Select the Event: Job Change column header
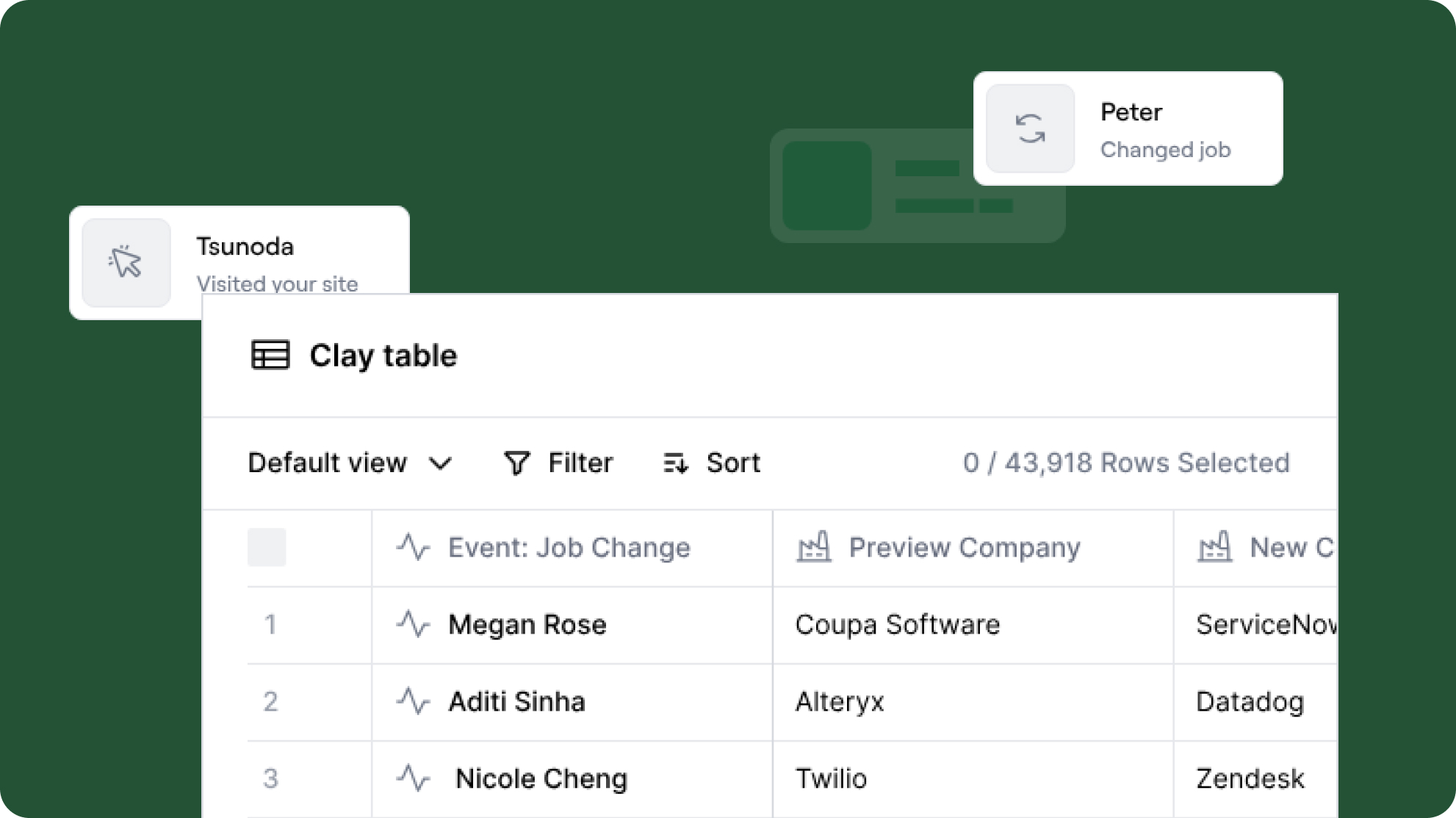The image size is (1456, 818). point(569,547)
